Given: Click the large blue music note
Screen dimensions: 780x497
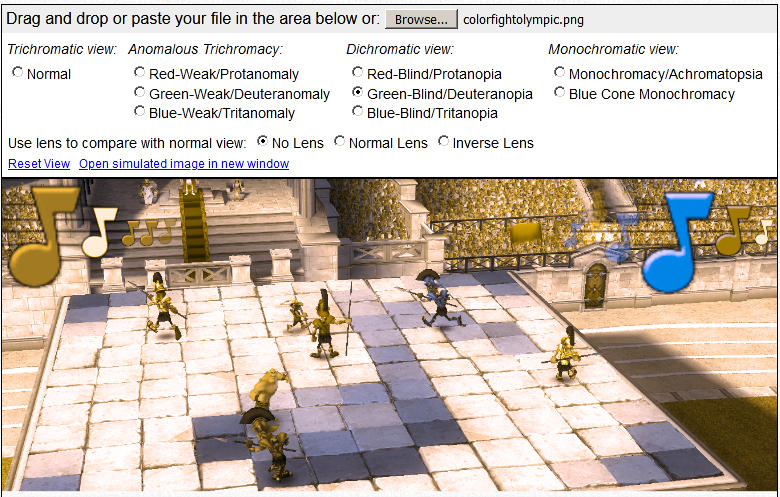Looking at the screenshot, I should [677, 241].
